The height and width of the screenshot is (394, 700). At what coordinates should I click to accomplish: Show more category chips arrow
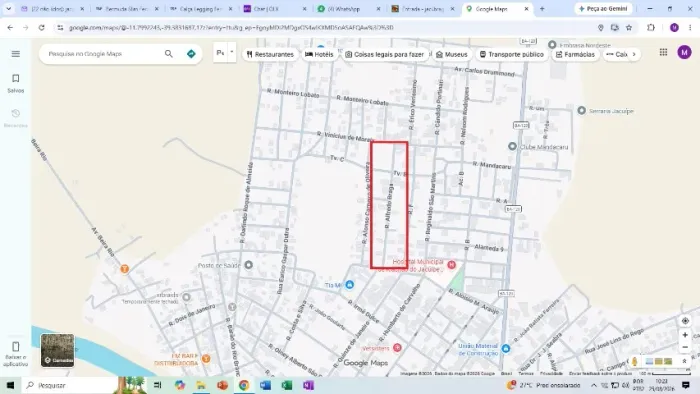[x=634, y=54]
